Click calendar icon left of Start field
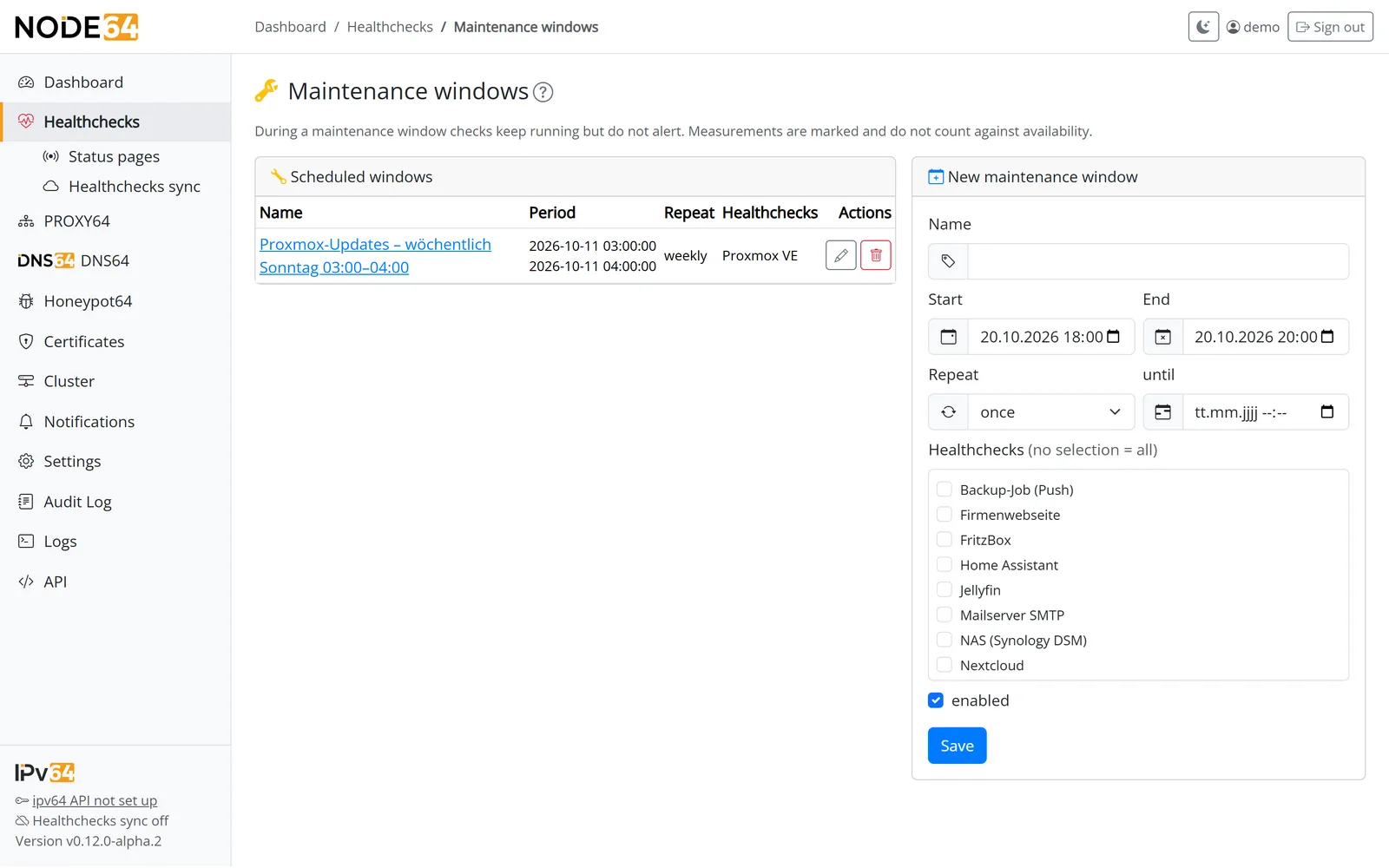1389x868 pixels. coord(948,337)
